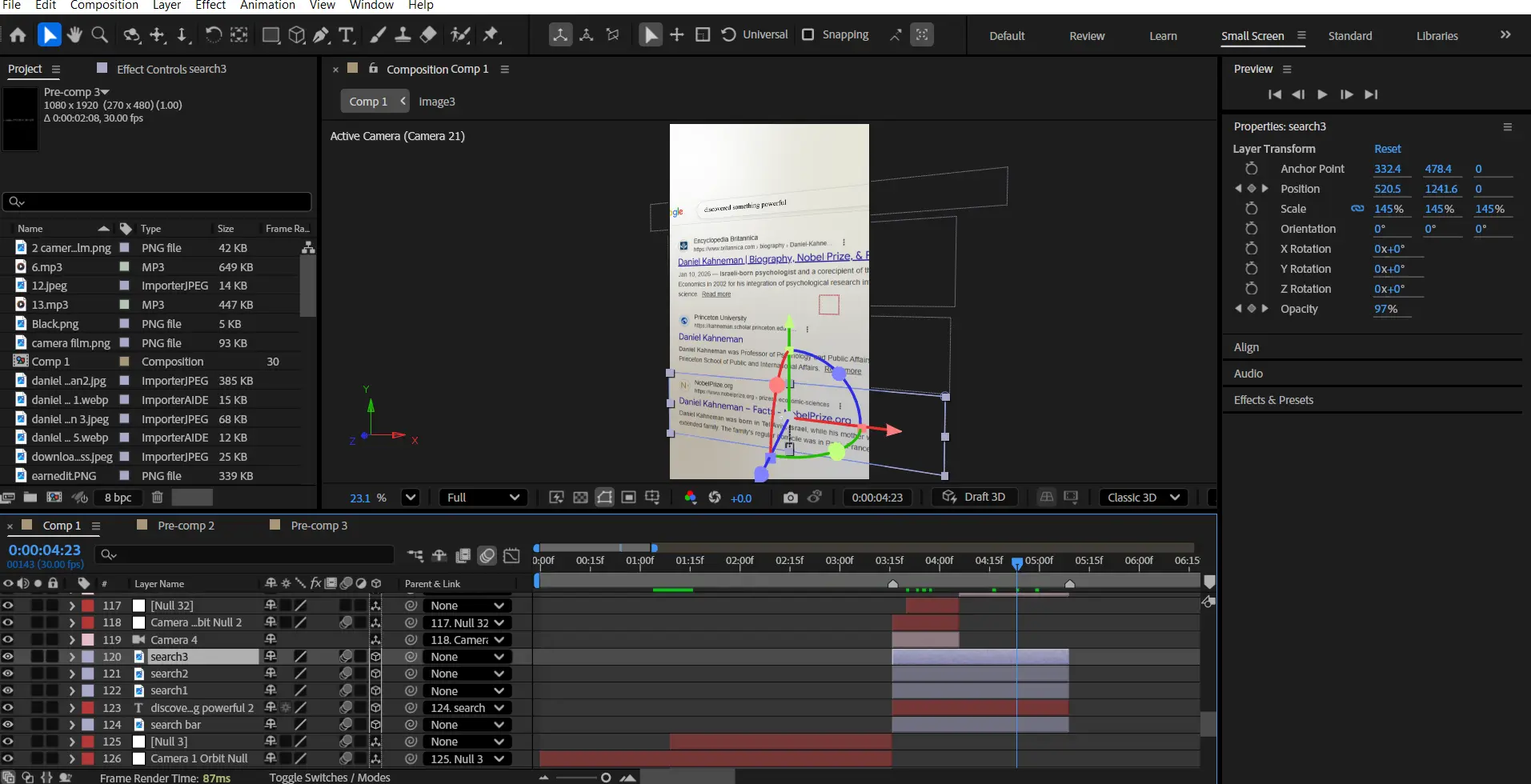Pick the Type tool

coord(346,35)
